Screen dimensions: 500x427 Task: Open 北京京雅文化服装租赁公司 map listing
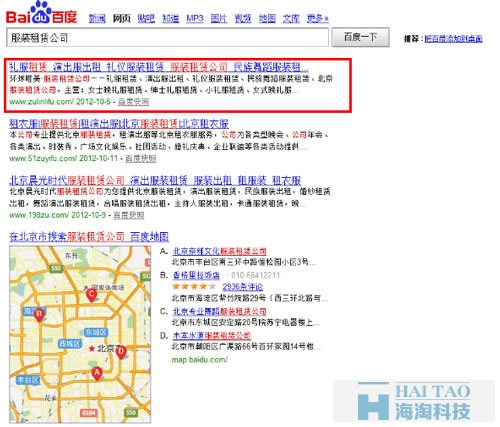(x=220, y=251)
